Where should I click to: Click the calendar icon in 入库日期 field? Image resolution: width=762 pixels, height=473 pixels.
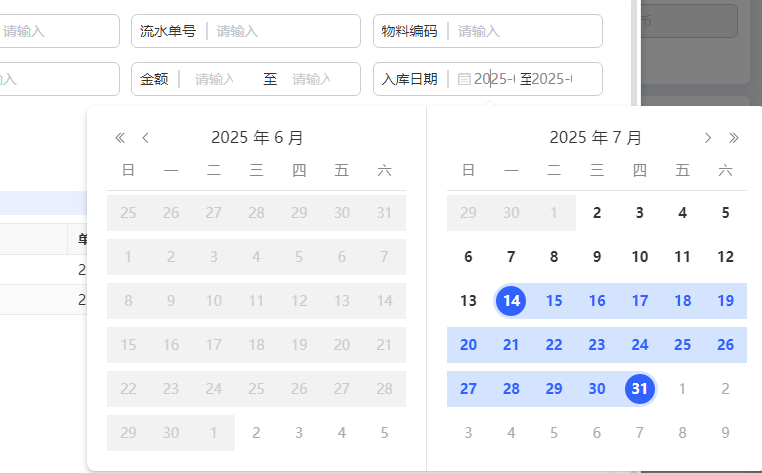[x=464, y=79]
